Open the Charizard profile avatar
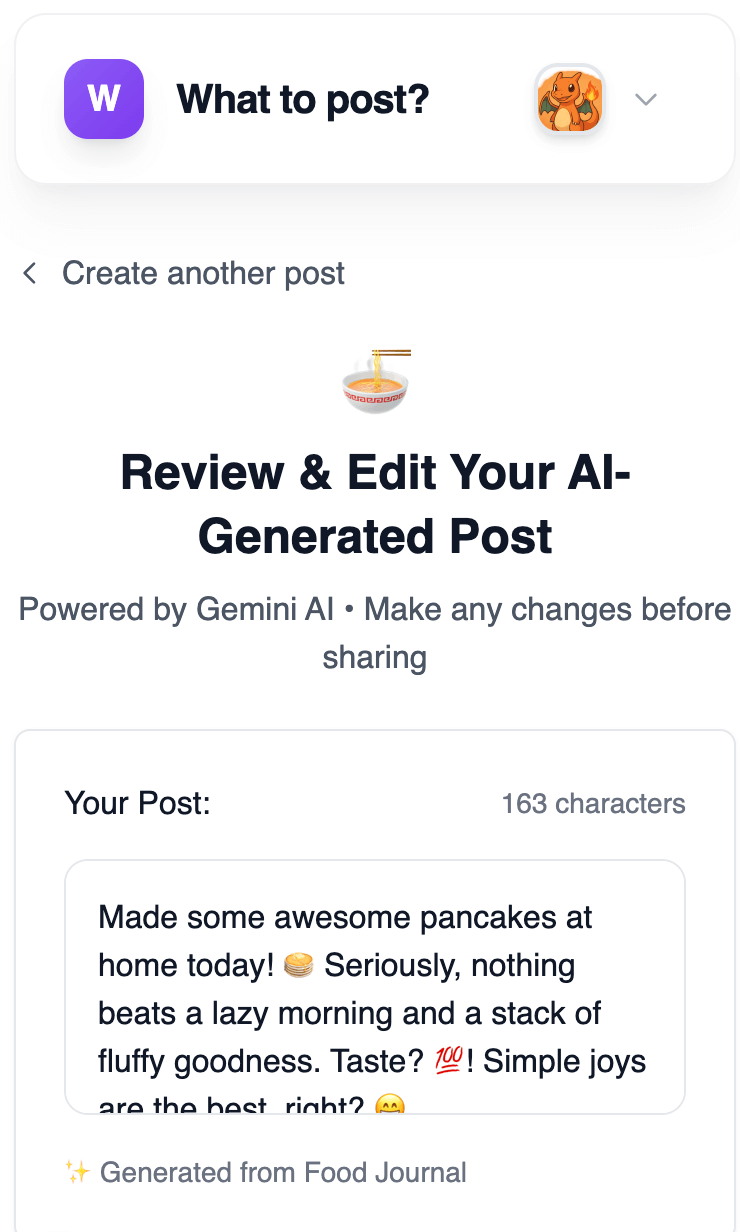 569,99
